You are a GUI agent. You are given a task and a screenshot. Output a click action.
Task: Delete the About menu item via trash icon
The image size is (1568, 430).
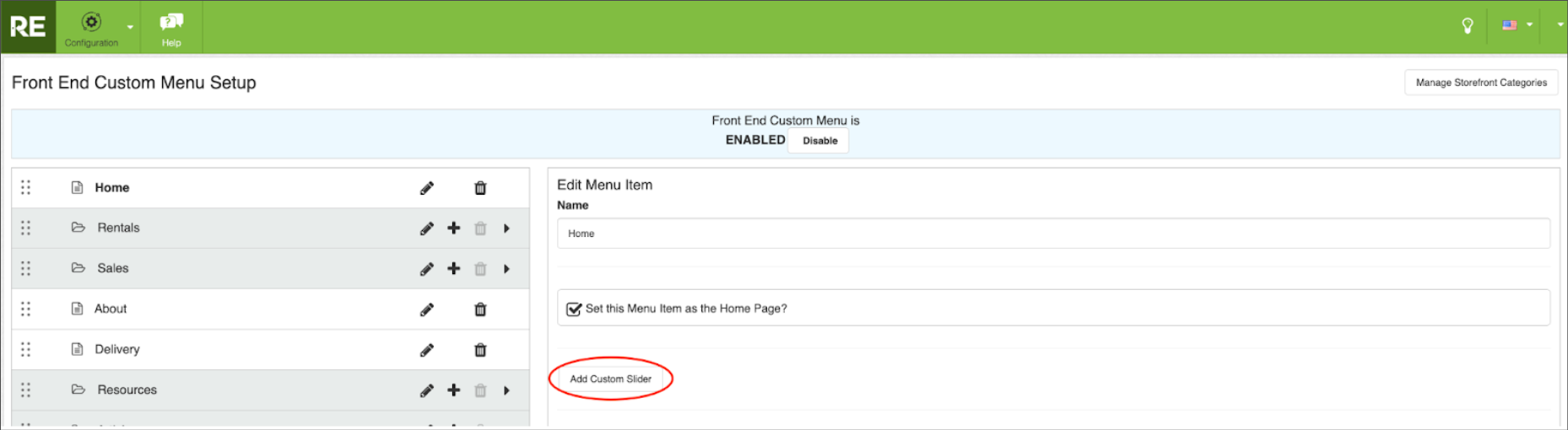pos(480,309)
